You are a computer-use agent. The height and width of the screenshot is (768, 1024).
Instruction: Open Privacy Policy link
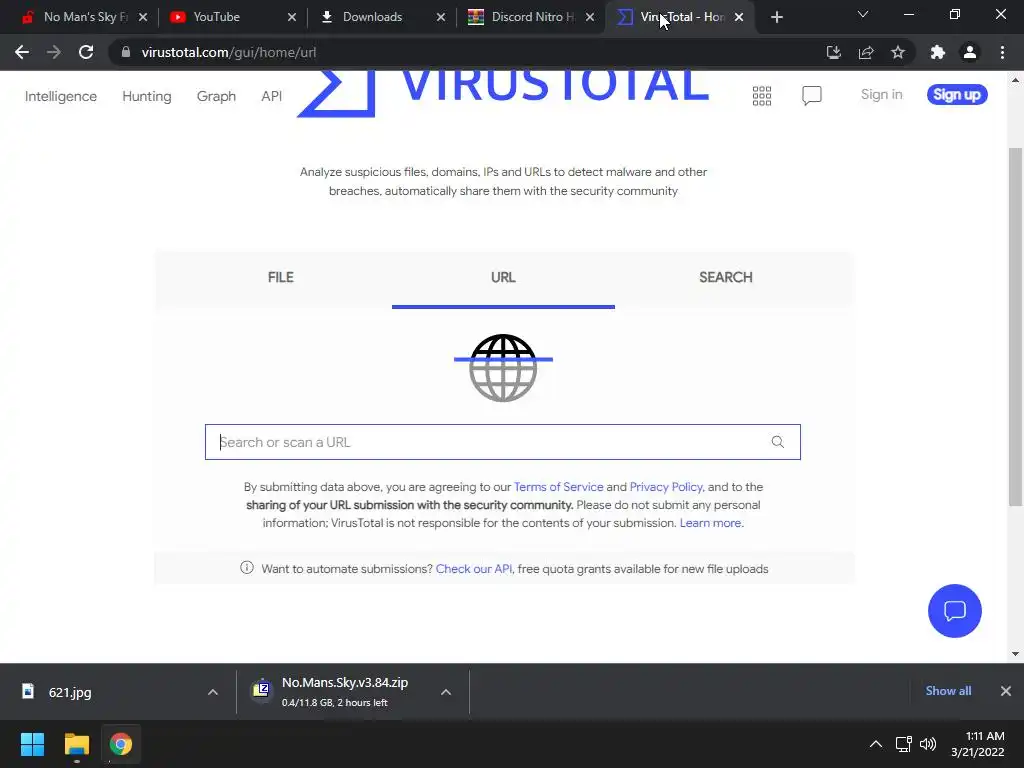click(x=666, y=487)
